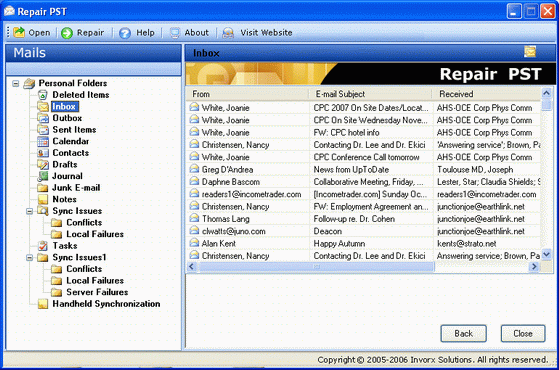Screen dimensions: 559x370
Task: Select the 'CPC Conference Call tomorrow' email
Action: [366, 157]
